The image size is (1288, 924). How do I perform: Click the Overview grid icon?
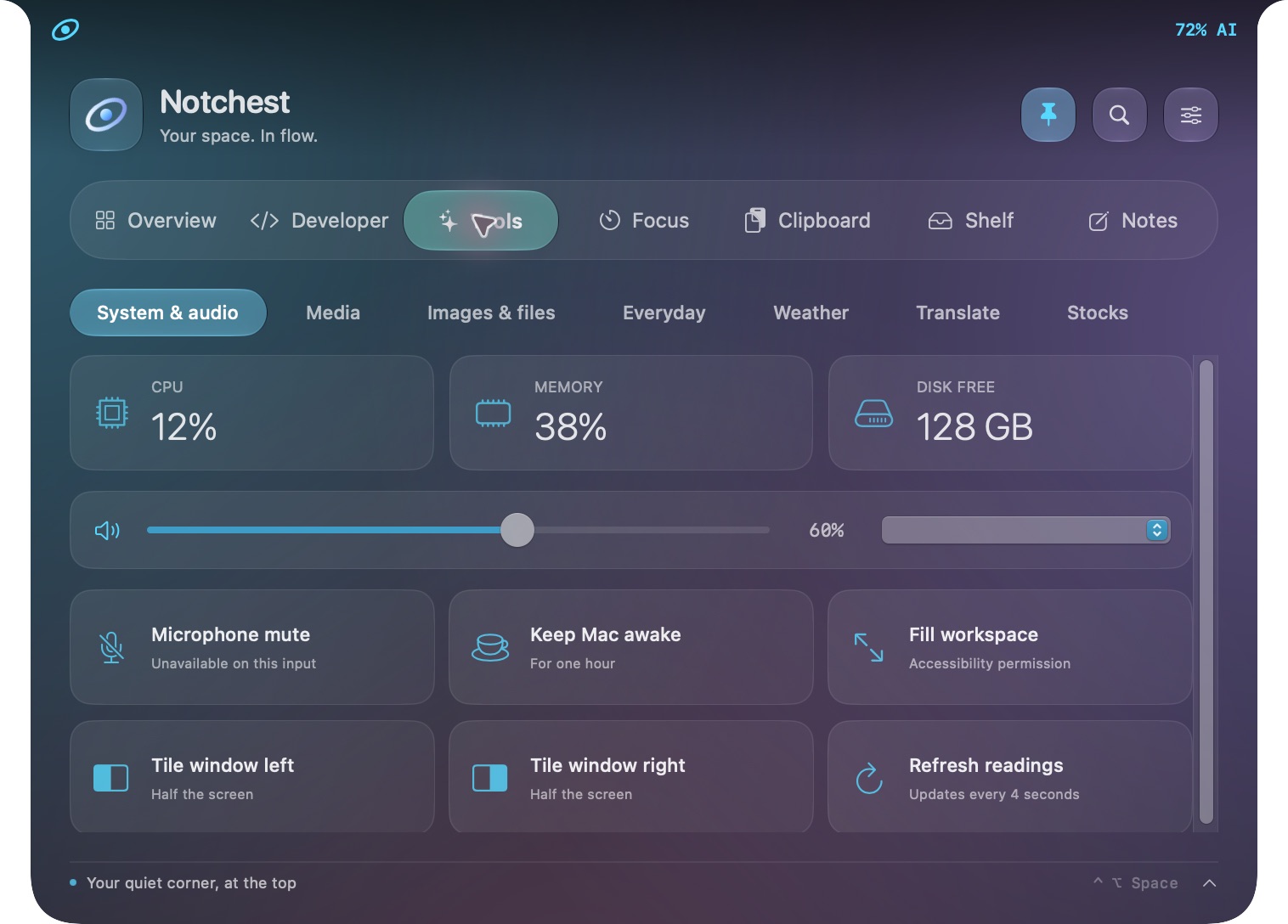pyautogui.click(x=105, y=221)
